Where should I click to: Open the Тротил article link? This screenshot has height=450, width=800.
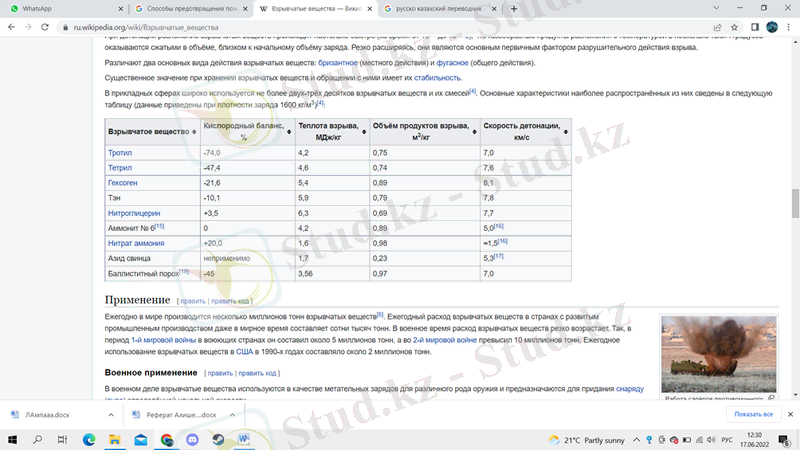pyautogui.click(x=119, y=153)
